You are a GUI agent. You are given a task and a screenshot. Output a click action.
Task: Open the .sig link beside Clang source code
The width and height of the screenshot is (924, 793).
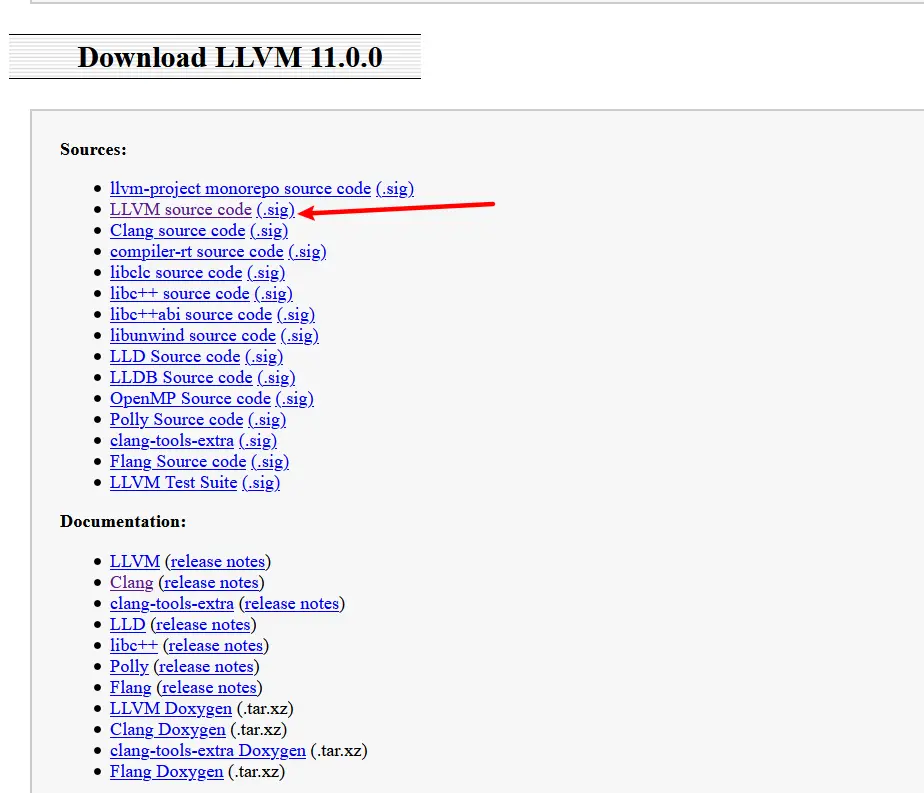[269, 230]
